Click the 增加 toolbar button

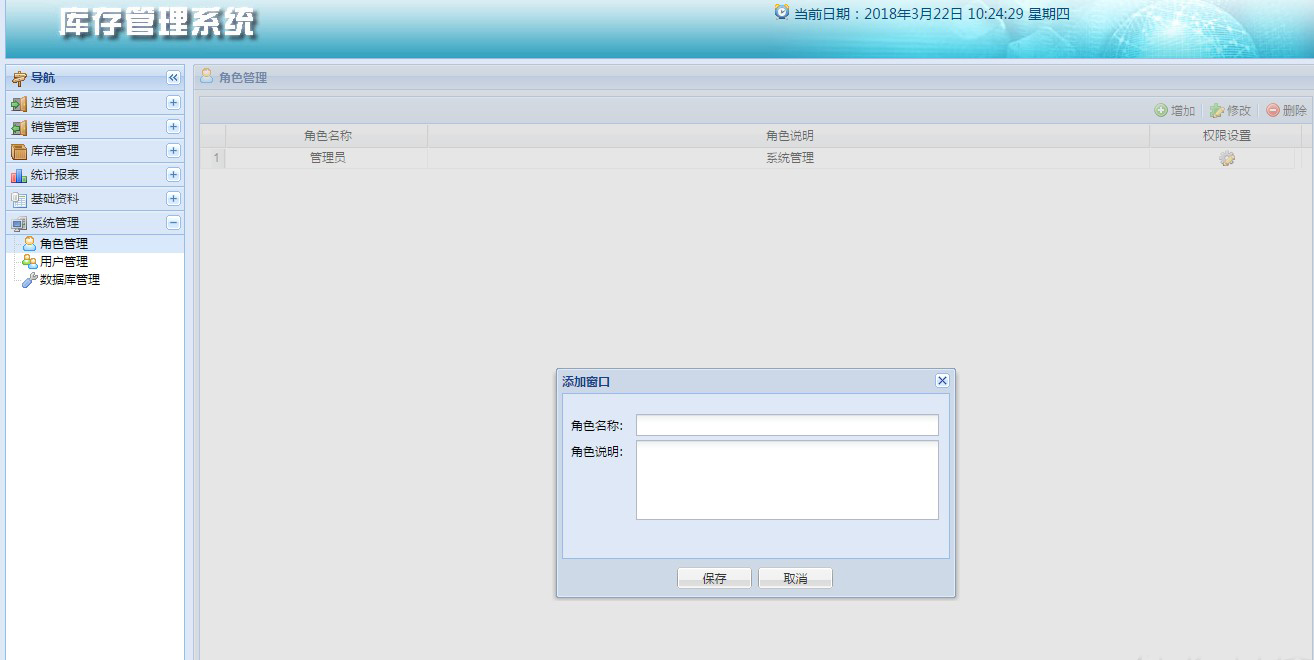point(1174,110)
